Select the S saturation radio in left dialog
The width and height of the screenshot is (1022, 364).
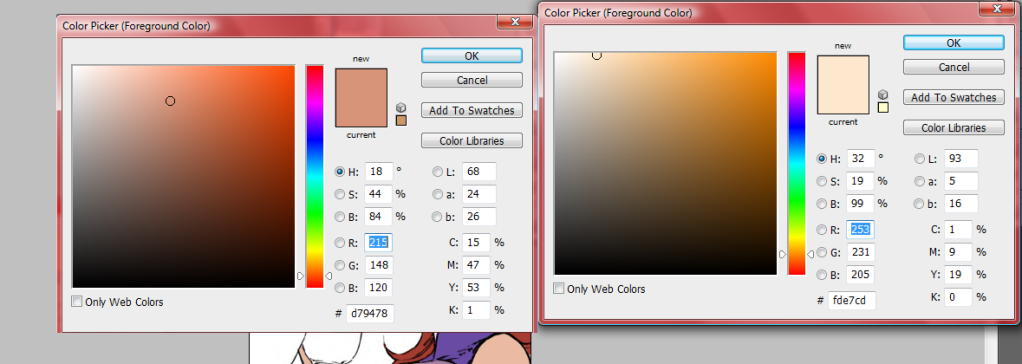pyautogui.click(x=340, y=194)
